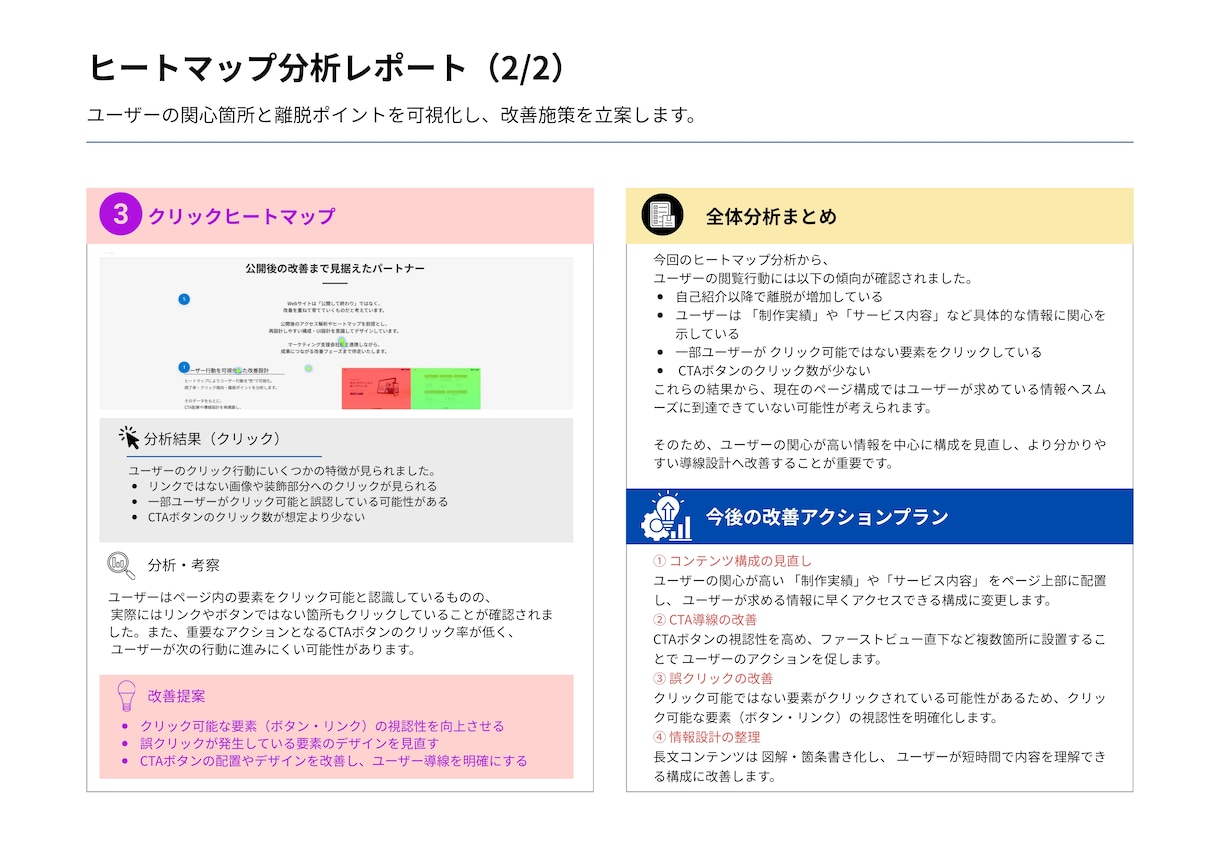The width and height of the screenshot is (1220, 863).
Task: Click the checklist icon beside 全体分析まとめ
Action: pos(662,215)
